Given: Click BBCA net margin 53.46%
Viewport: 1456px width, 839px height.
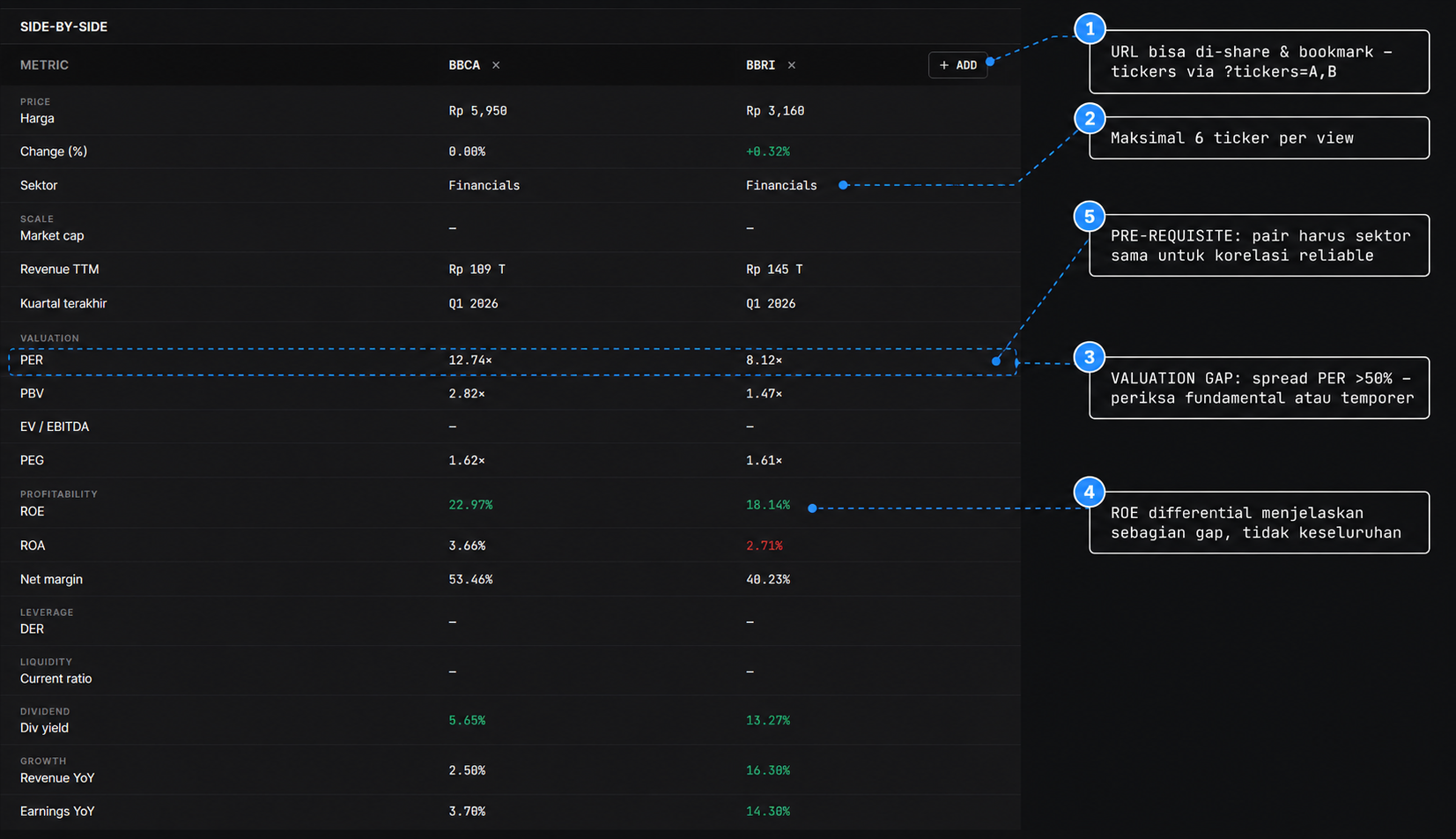Looking at the screenshot, I should [470, 580].
